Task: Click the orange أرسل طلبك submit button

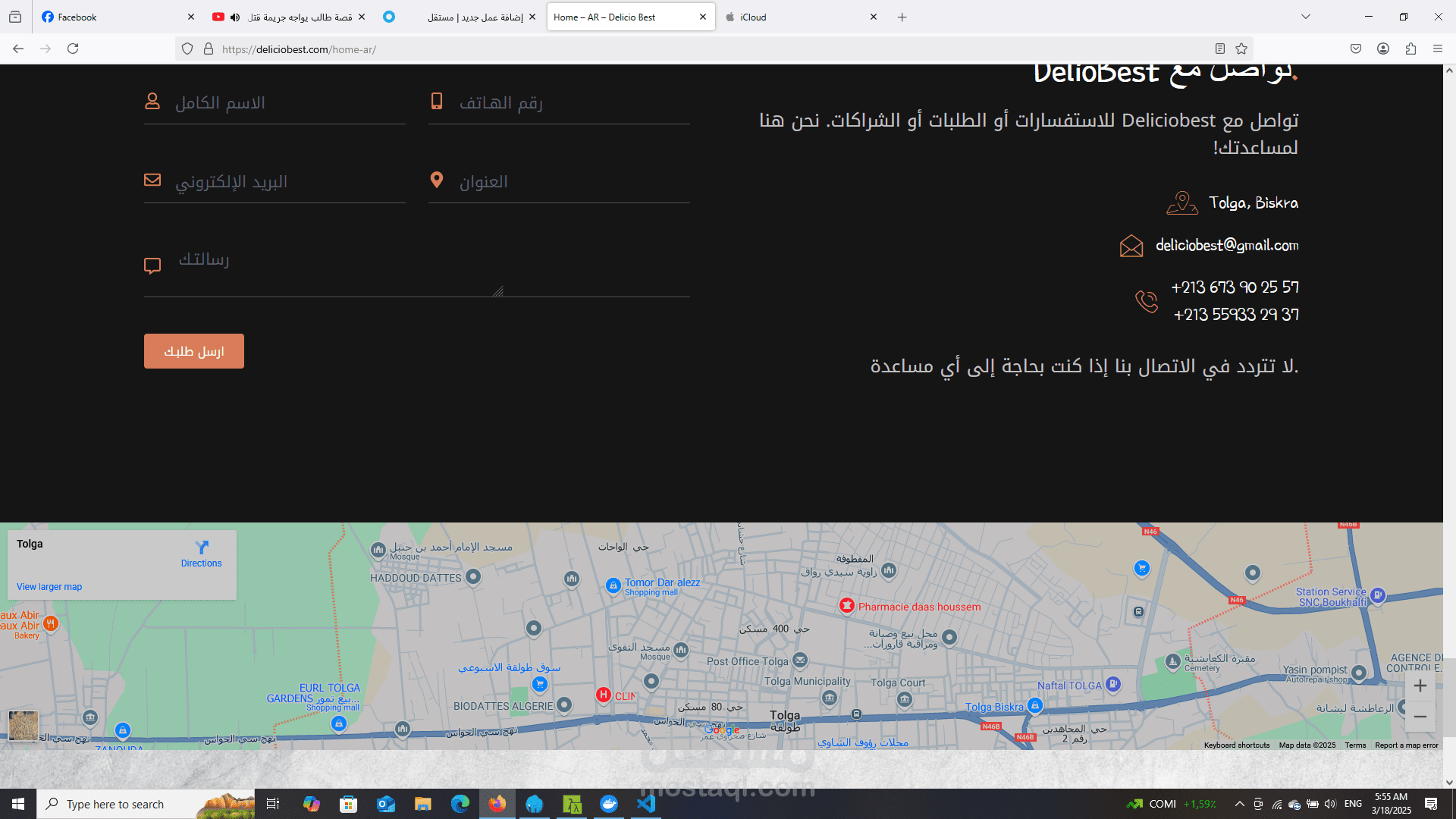Action: click(194, 351)
